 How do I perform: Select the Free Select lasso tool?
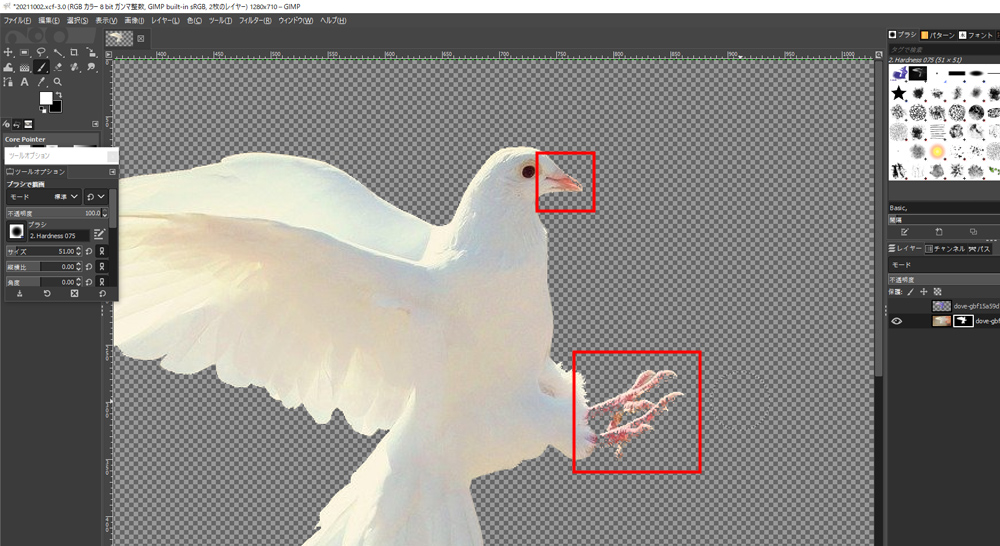[x=41, y=52]
